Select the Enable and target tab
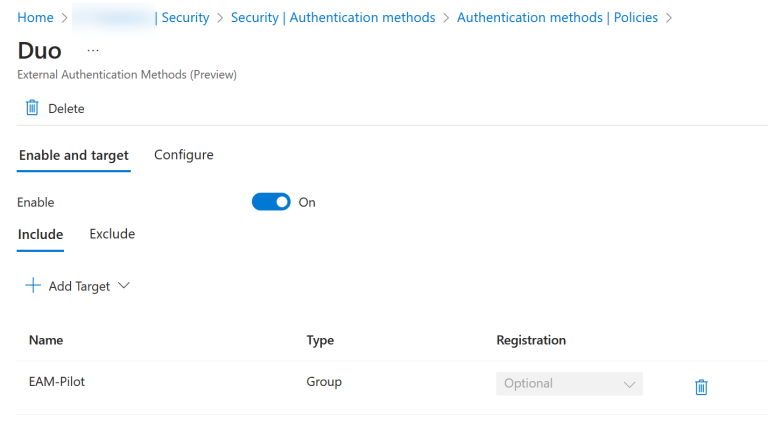 tap(74, 155)
